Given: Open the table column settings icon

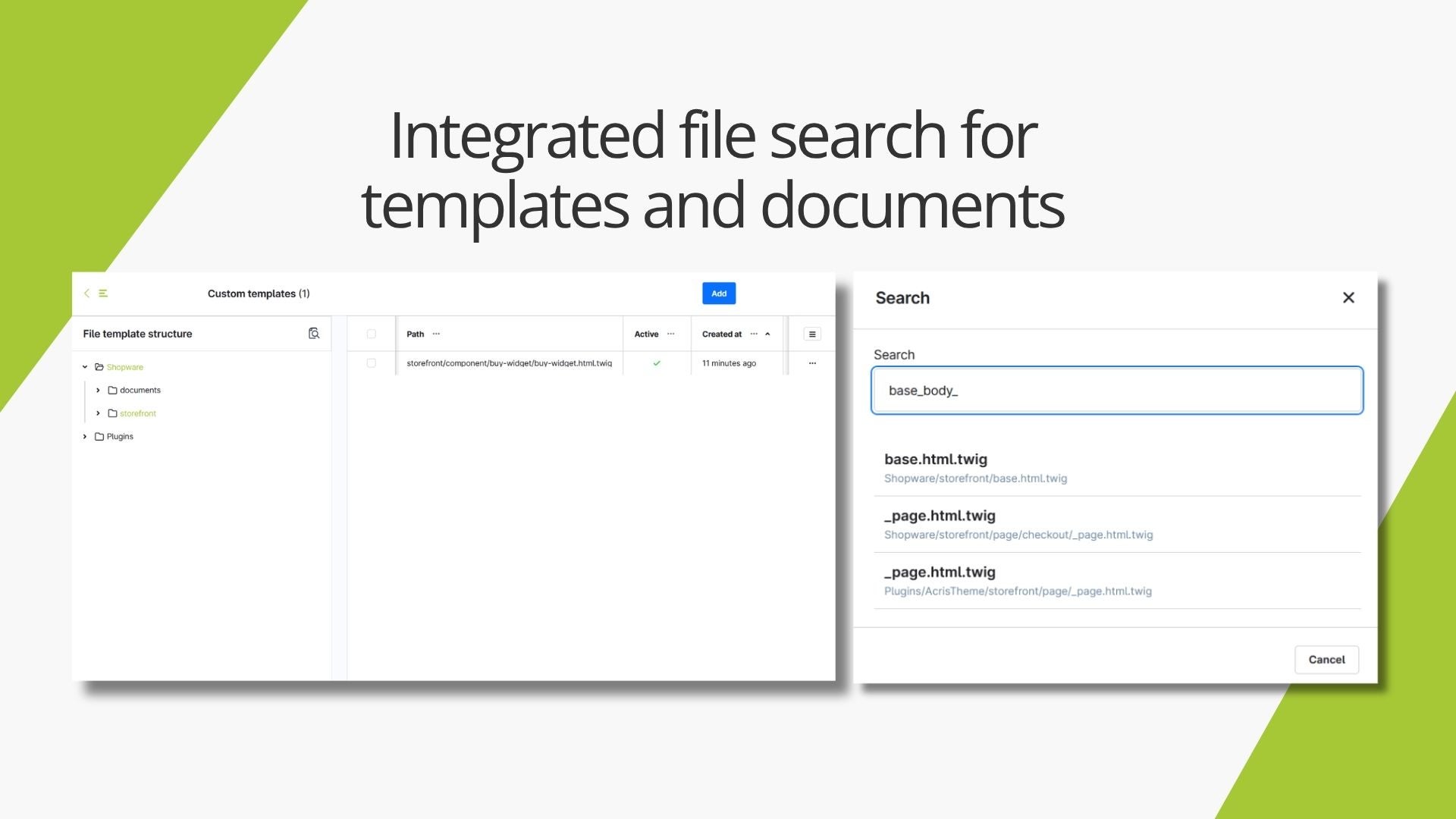Looking at the screenshot, I should (812, 334).
